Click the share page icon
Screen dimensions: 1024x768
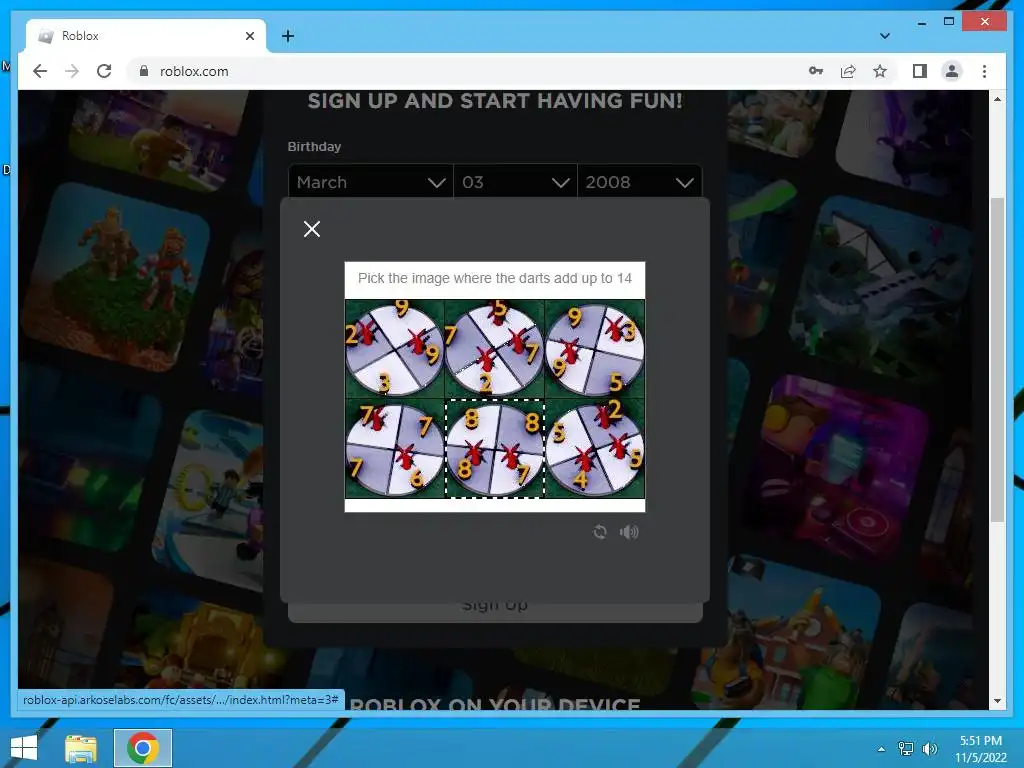[x=848, y=71]
